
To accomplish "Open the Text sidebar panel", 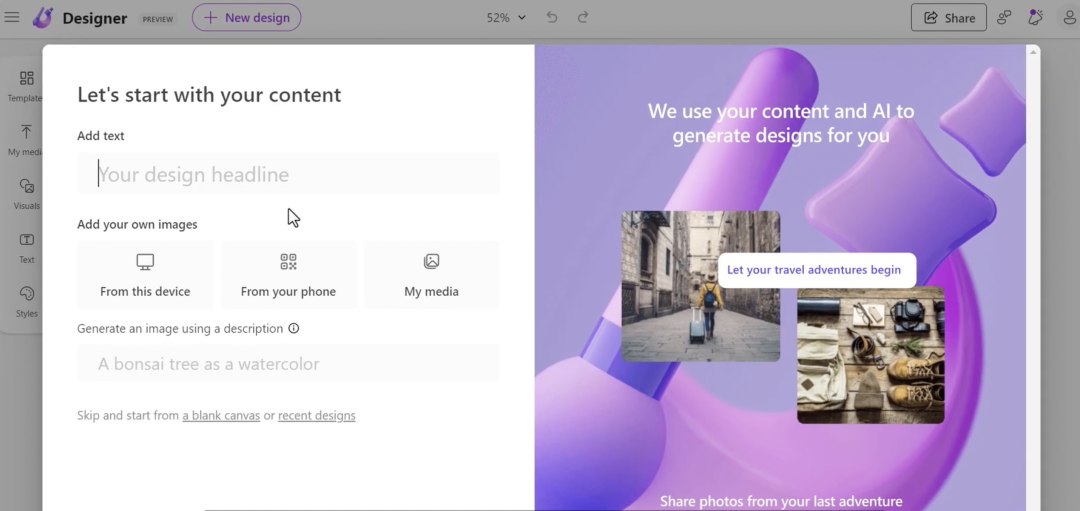I will 26,247.
